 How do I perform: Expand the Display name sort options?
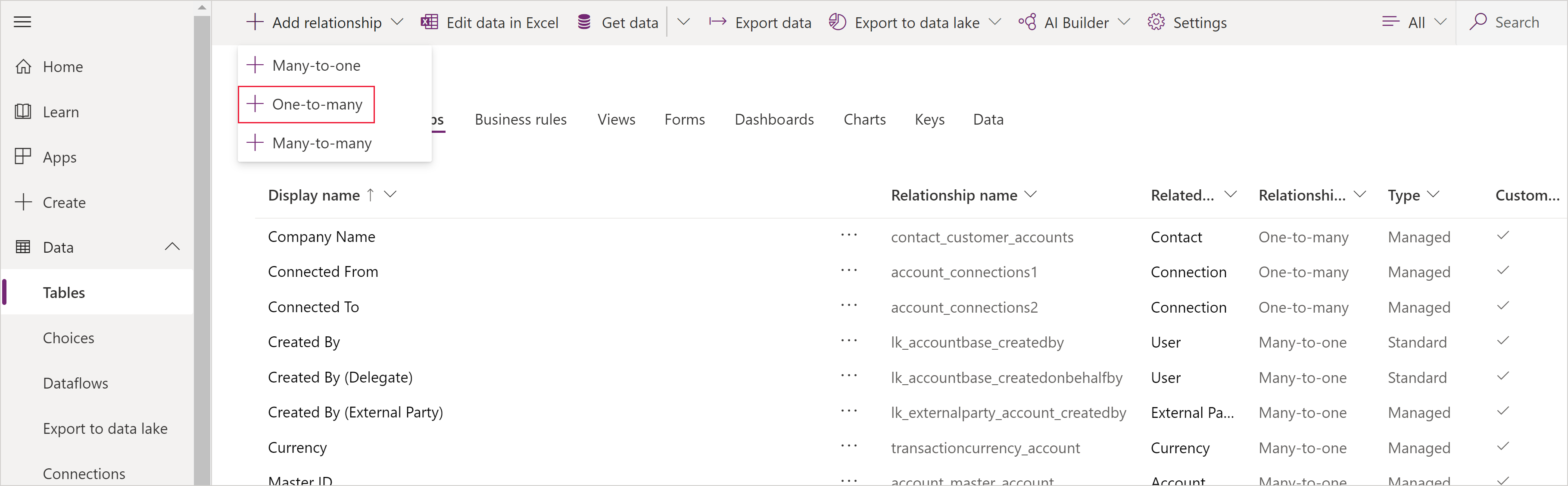click(x=393, y=195)
